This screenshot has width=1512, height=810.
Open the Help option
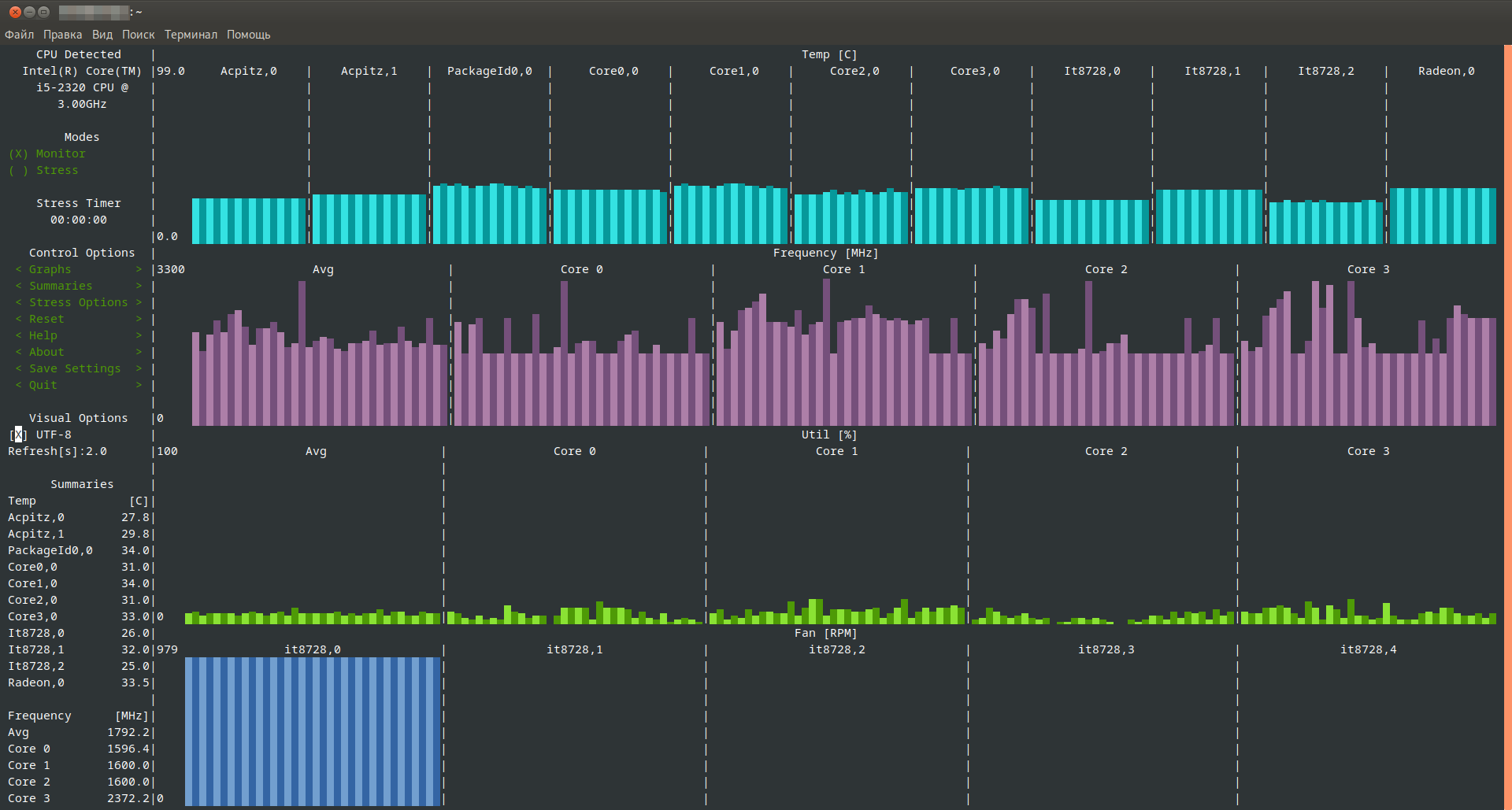(43, 335)
